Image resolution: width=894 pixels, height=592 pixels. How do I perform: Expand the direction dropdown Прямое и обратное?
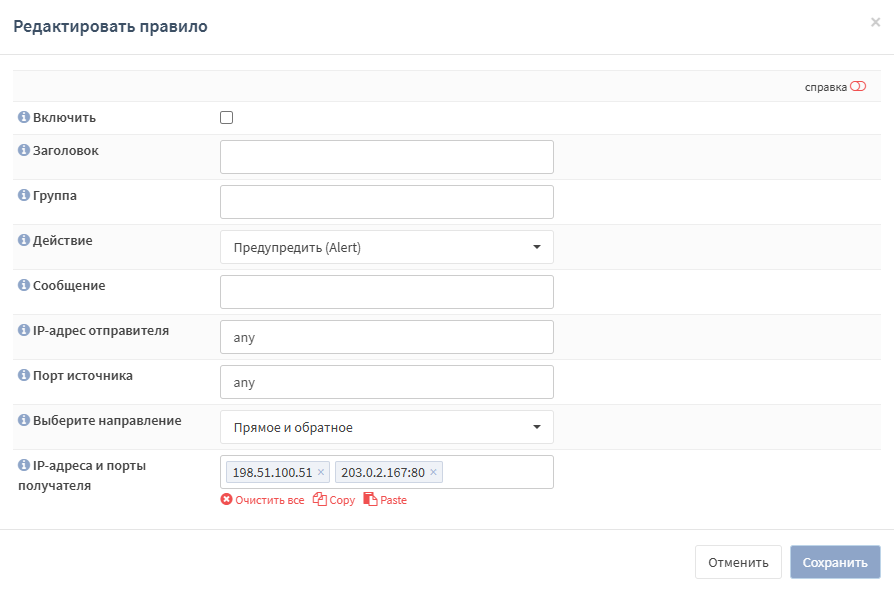(x=386, y=427)
